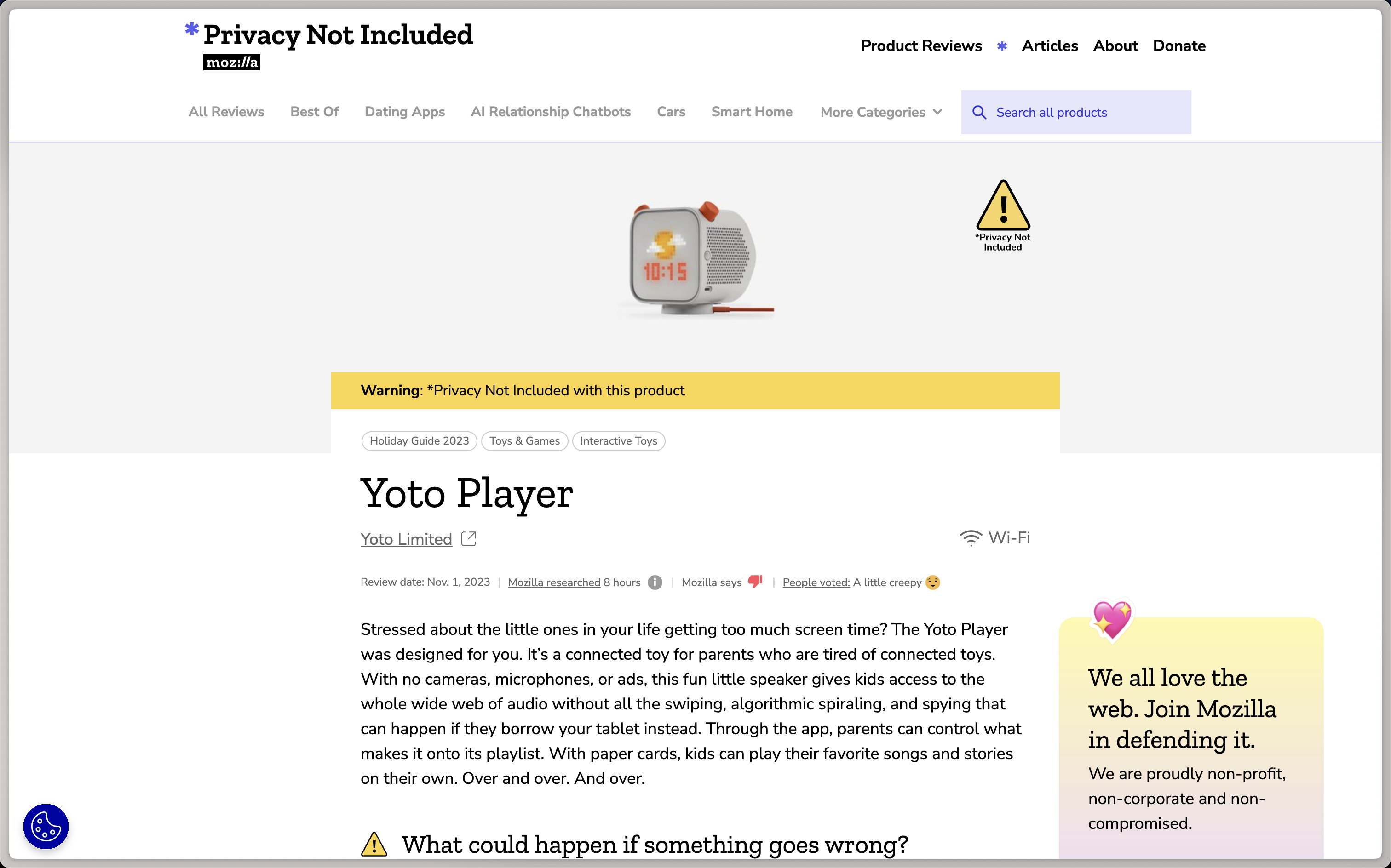Click the warning triangle beside What could happen
Screen dimensions: 1391x868
coord(374,845)
